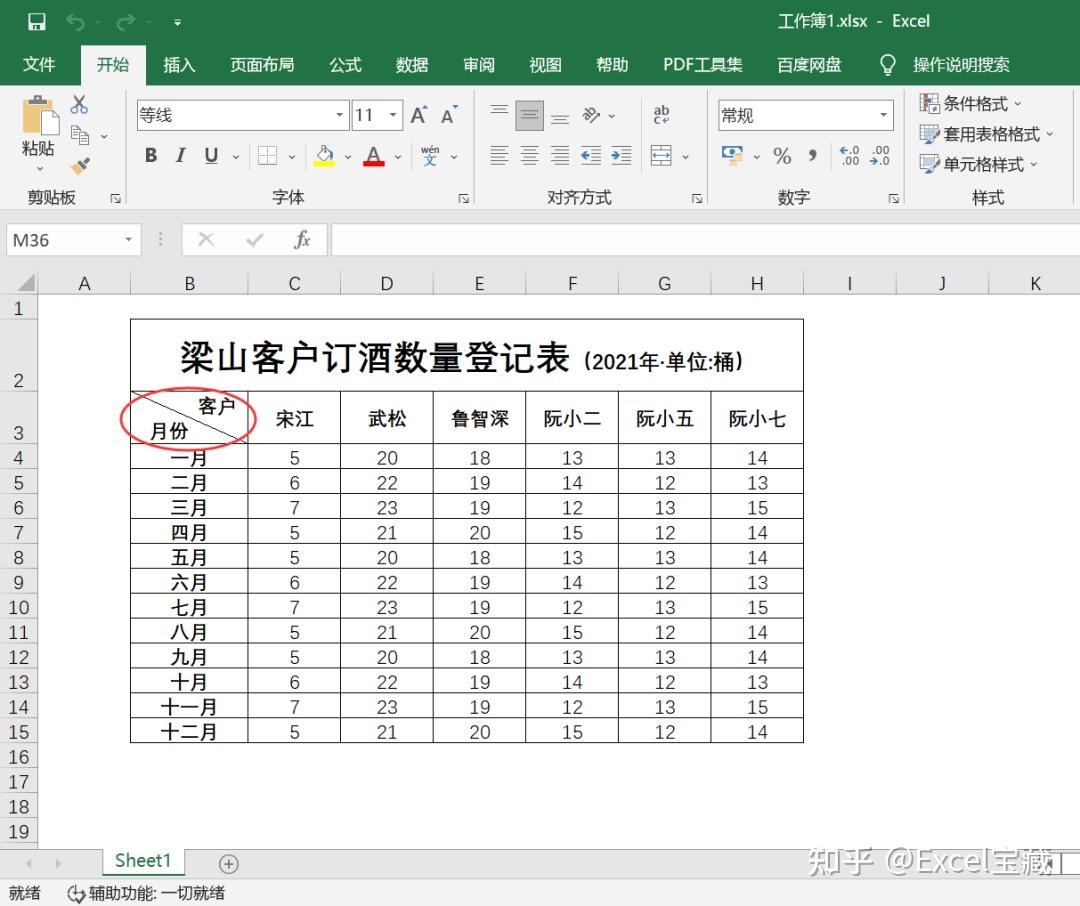Click the 套用表格格式 button
1080x906 pixels.
986,133
